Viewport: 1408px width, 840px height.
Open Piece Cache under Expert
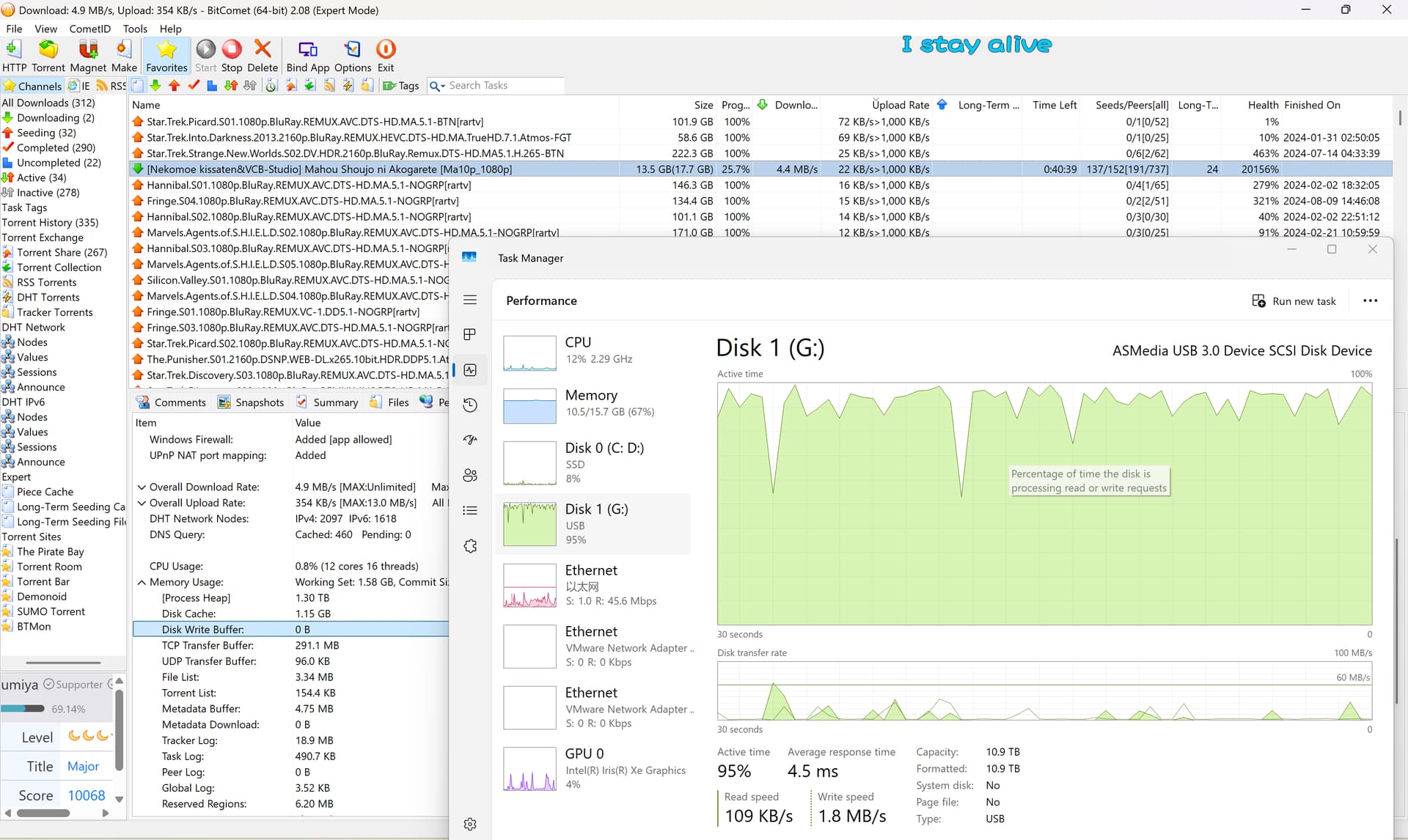click(x=45, y=492)
